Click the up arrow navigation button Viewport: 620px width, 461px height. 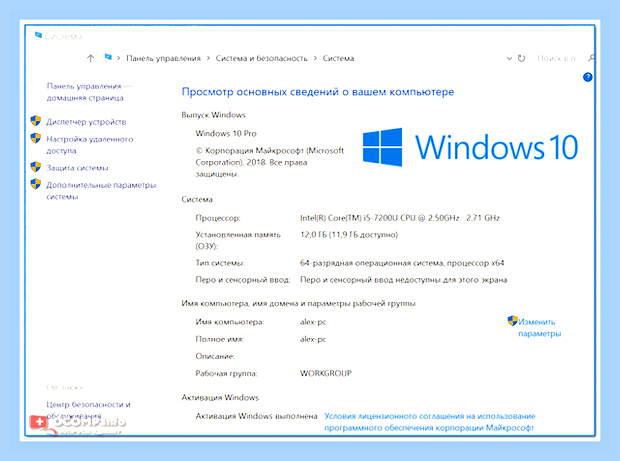click(x=91, y=59)
